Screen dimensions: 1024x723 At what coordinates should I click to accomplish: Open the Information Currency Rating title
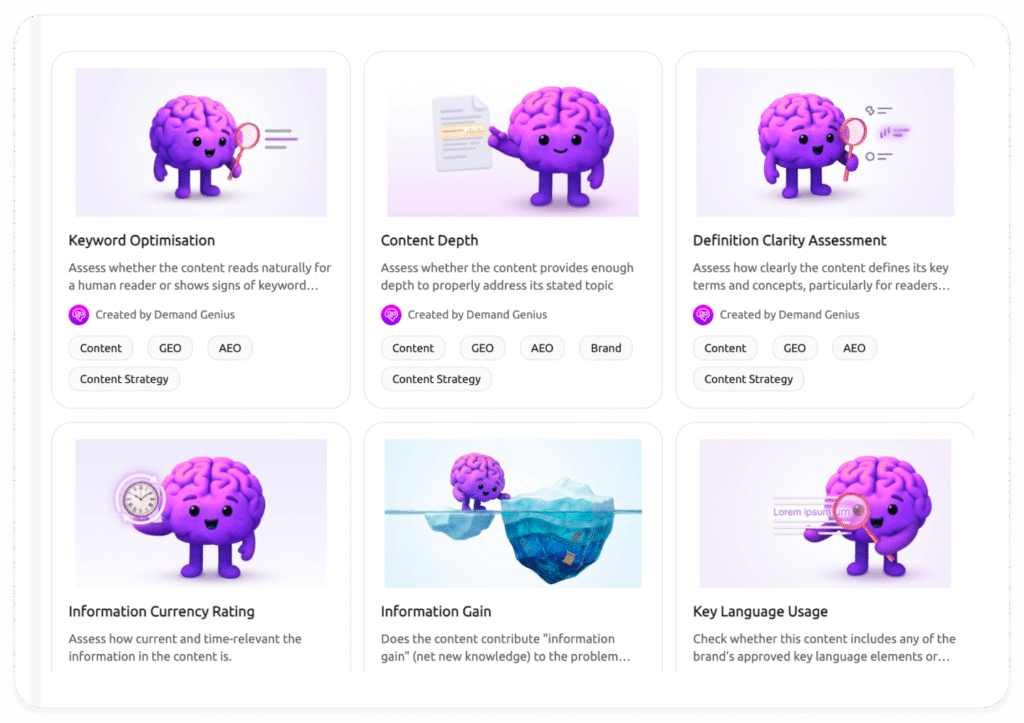point(161,611)
